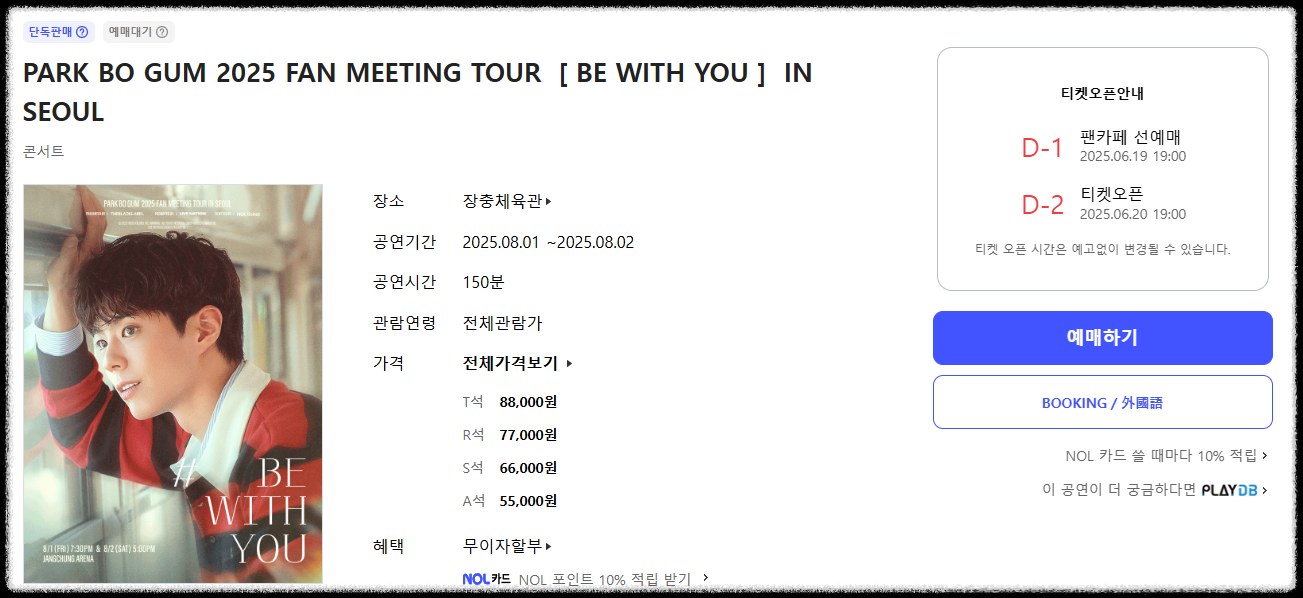This screenshot has width=1303, height=598.
Task: Click the 예매하기 booking button
Action: (x=1102, y=337)
